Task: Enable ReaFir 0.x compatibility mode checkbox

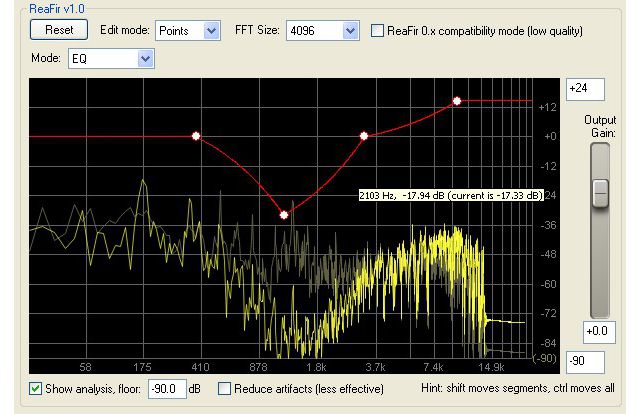Action: click(x=377, y=31)
